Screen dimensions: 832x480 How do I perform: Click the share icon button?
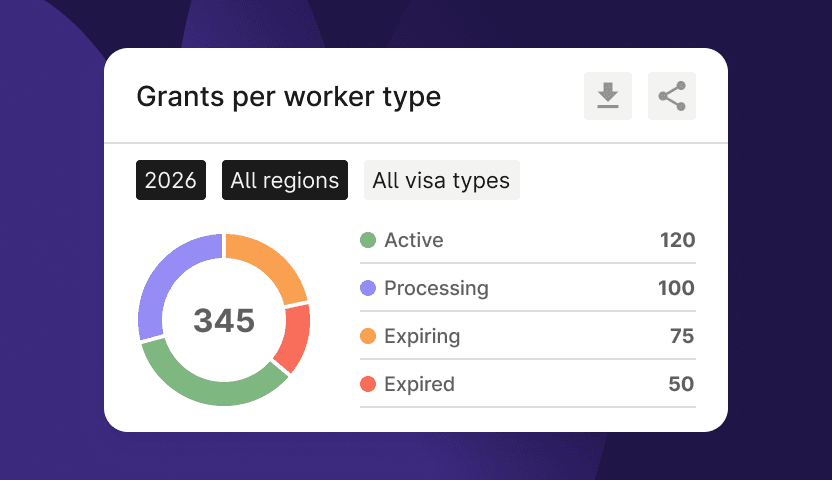coord(672,96)
